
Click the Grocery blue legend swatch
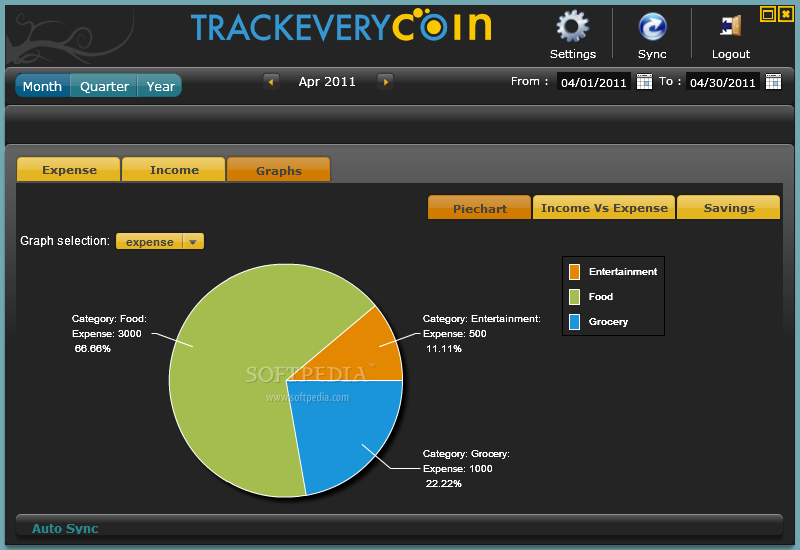point(574,322)
